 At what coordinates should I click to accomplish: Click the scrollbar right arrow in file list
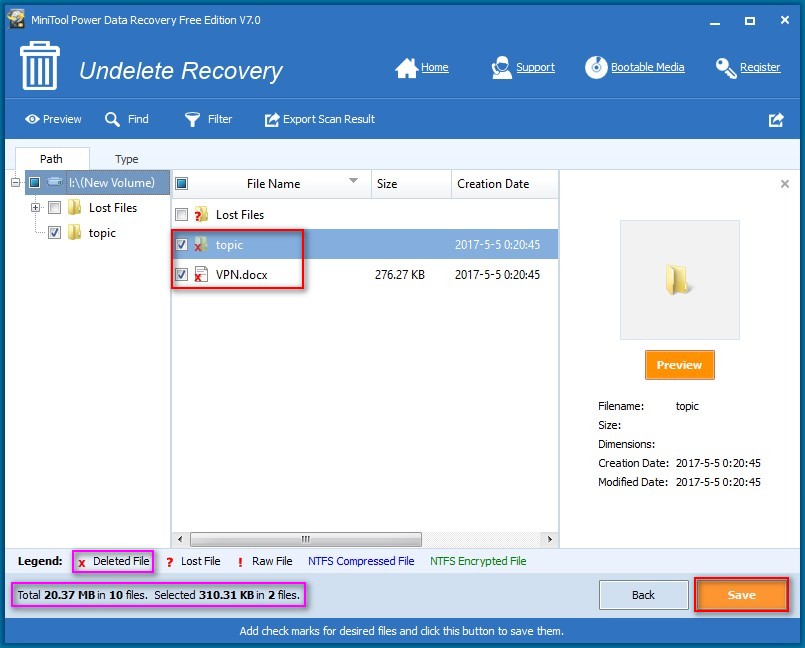550,539
